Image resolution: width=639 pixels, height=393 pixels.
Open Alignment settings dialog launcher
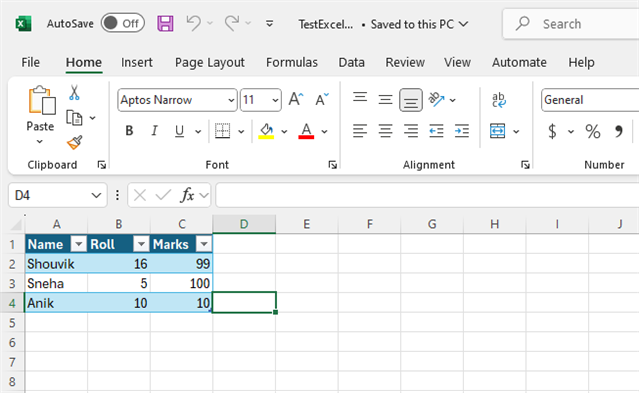[x=525, y=165]
